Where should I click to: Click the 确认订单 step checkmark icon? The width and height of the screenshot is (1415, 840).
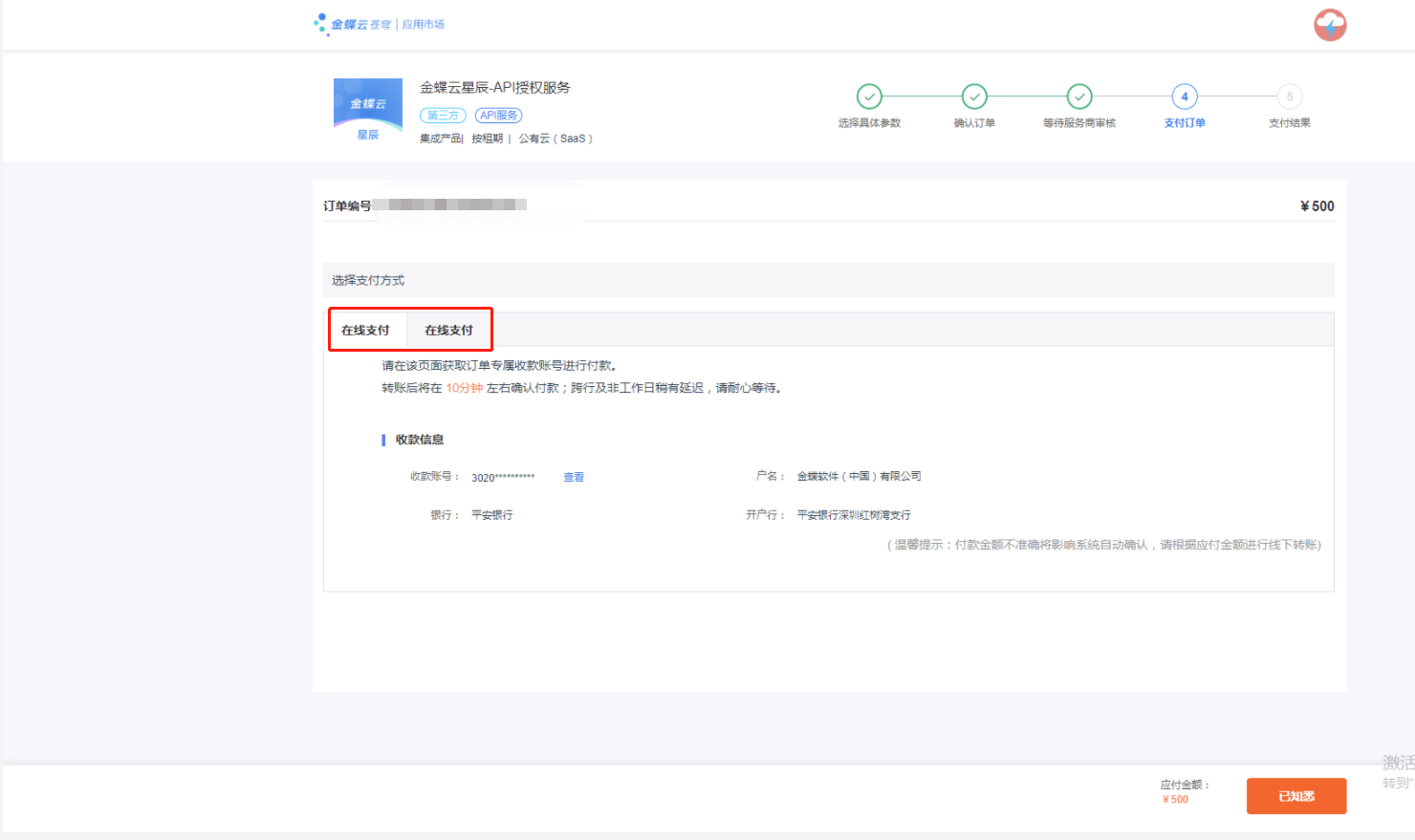974,97
